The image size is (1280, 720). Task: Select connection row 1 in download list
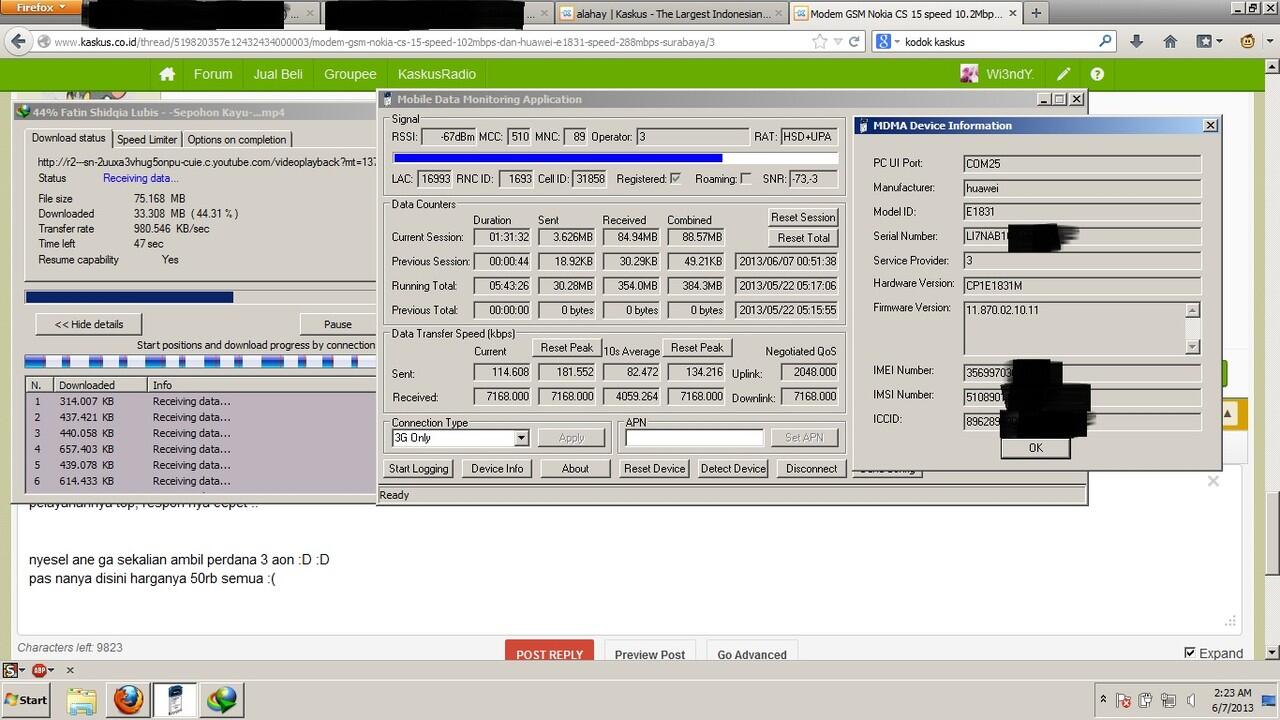[200, 401]
